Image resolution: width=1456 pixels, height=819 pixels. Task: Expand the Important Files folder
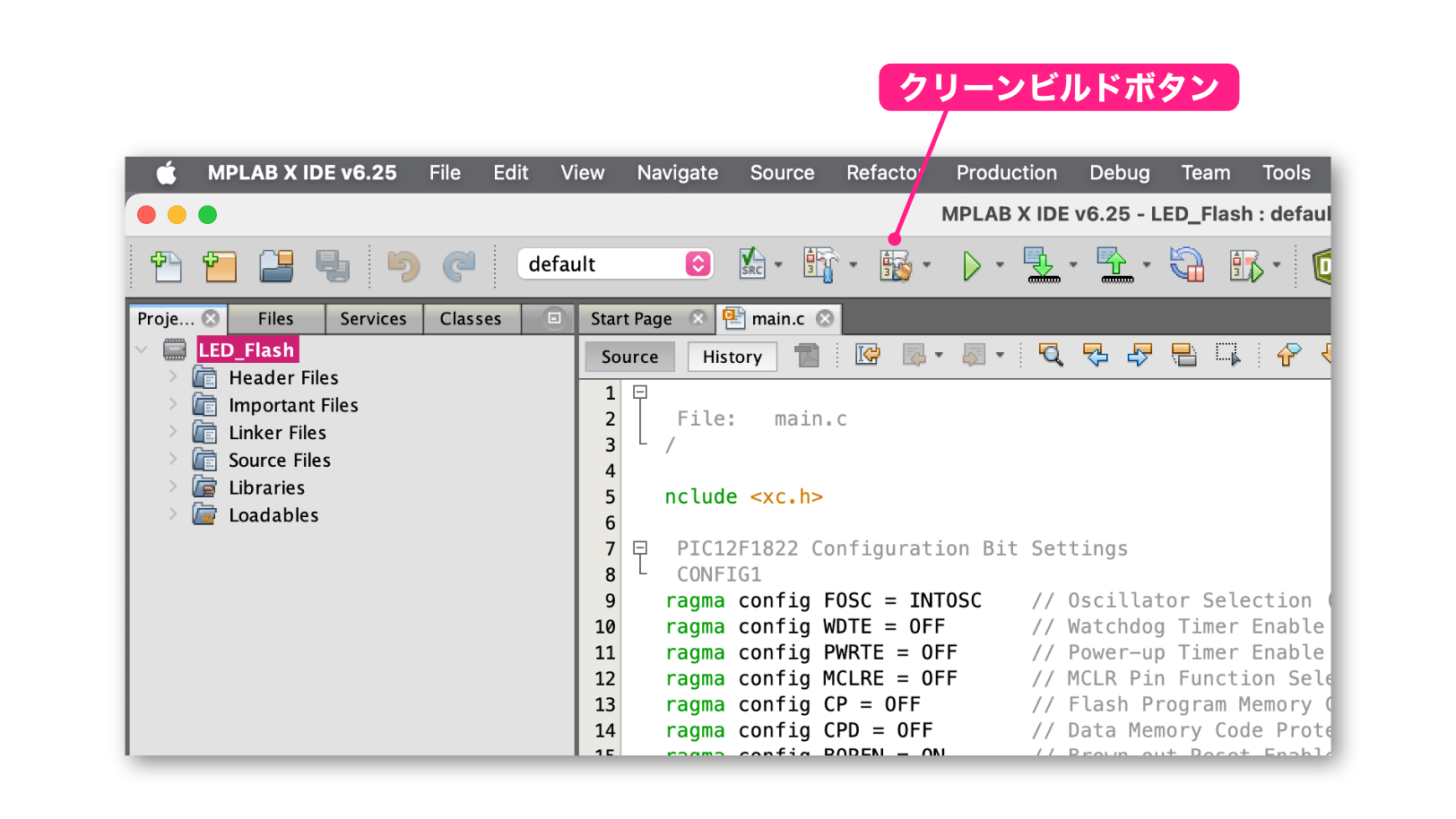click(x=173, y=404)
